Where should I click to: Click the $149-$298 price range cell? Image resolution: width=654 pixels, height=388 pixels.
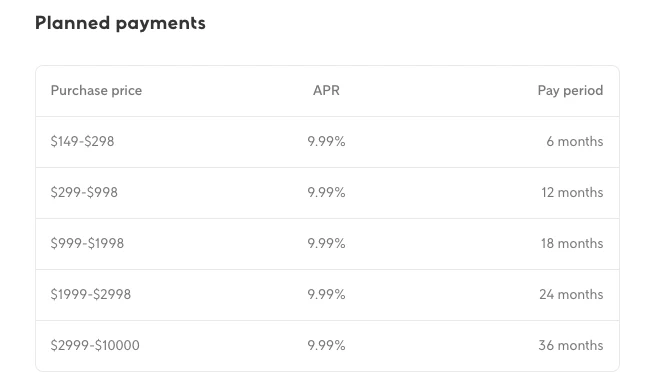coord(82,141)
